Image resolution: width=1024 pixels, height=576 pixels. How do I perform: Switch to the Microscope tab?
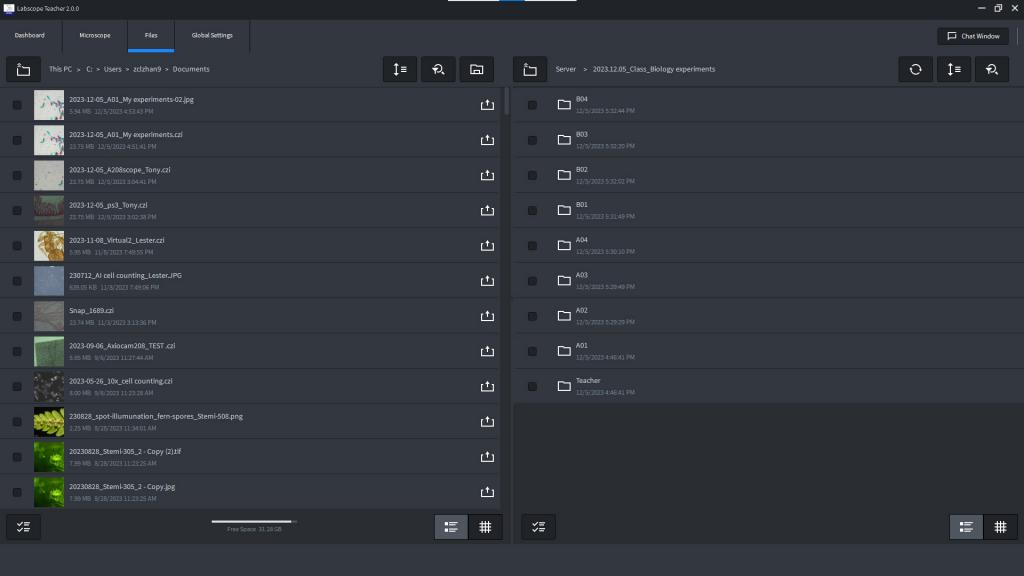(95, 35)
